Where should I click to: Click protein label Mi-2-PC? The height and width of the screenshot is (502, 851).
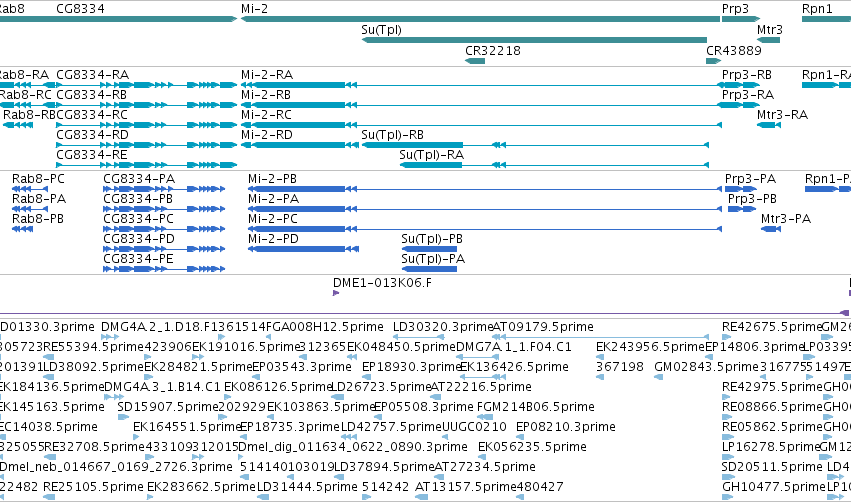[x=273, y=219]
